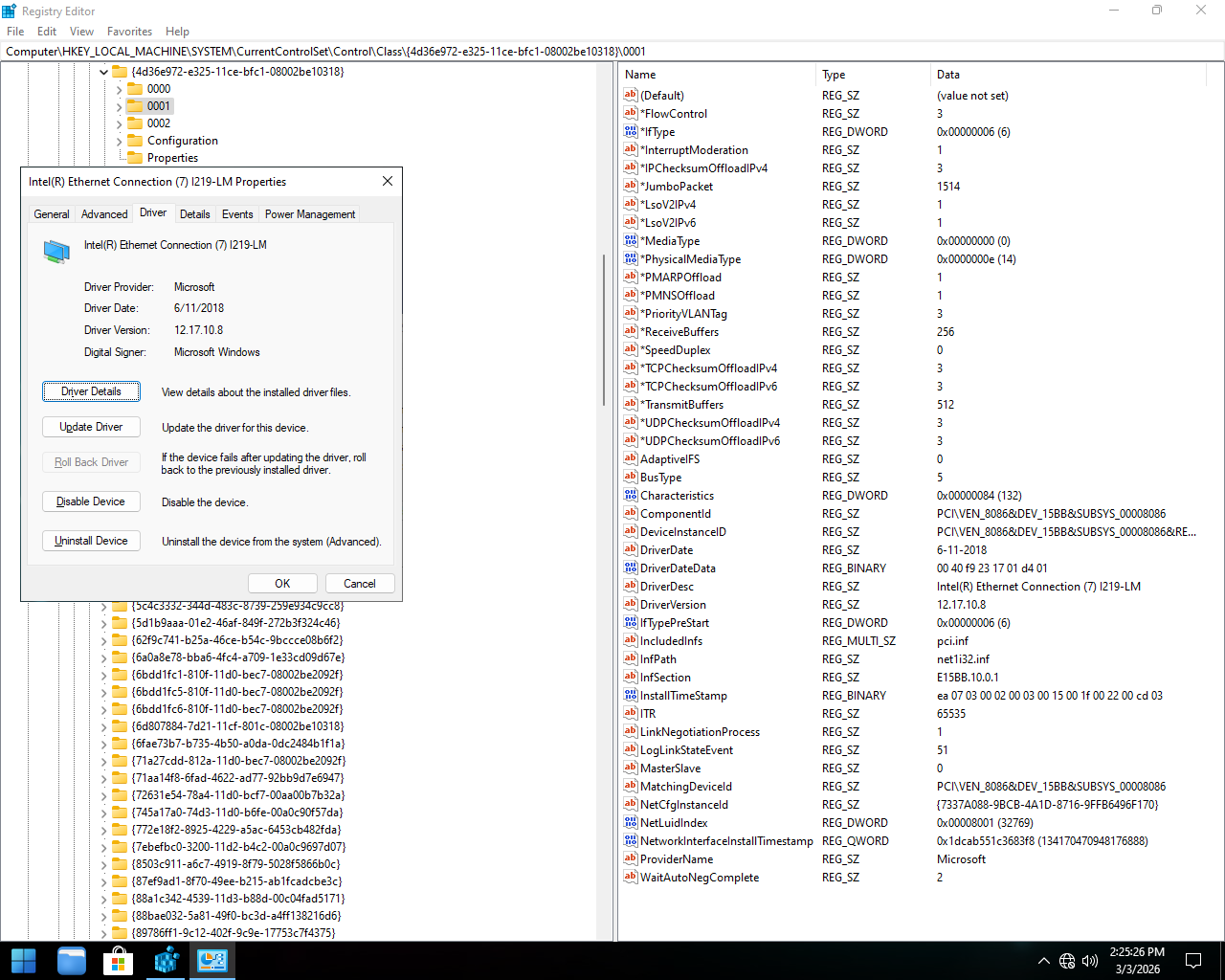Click the network adapter icon in Properties dialog

[56, 252]
